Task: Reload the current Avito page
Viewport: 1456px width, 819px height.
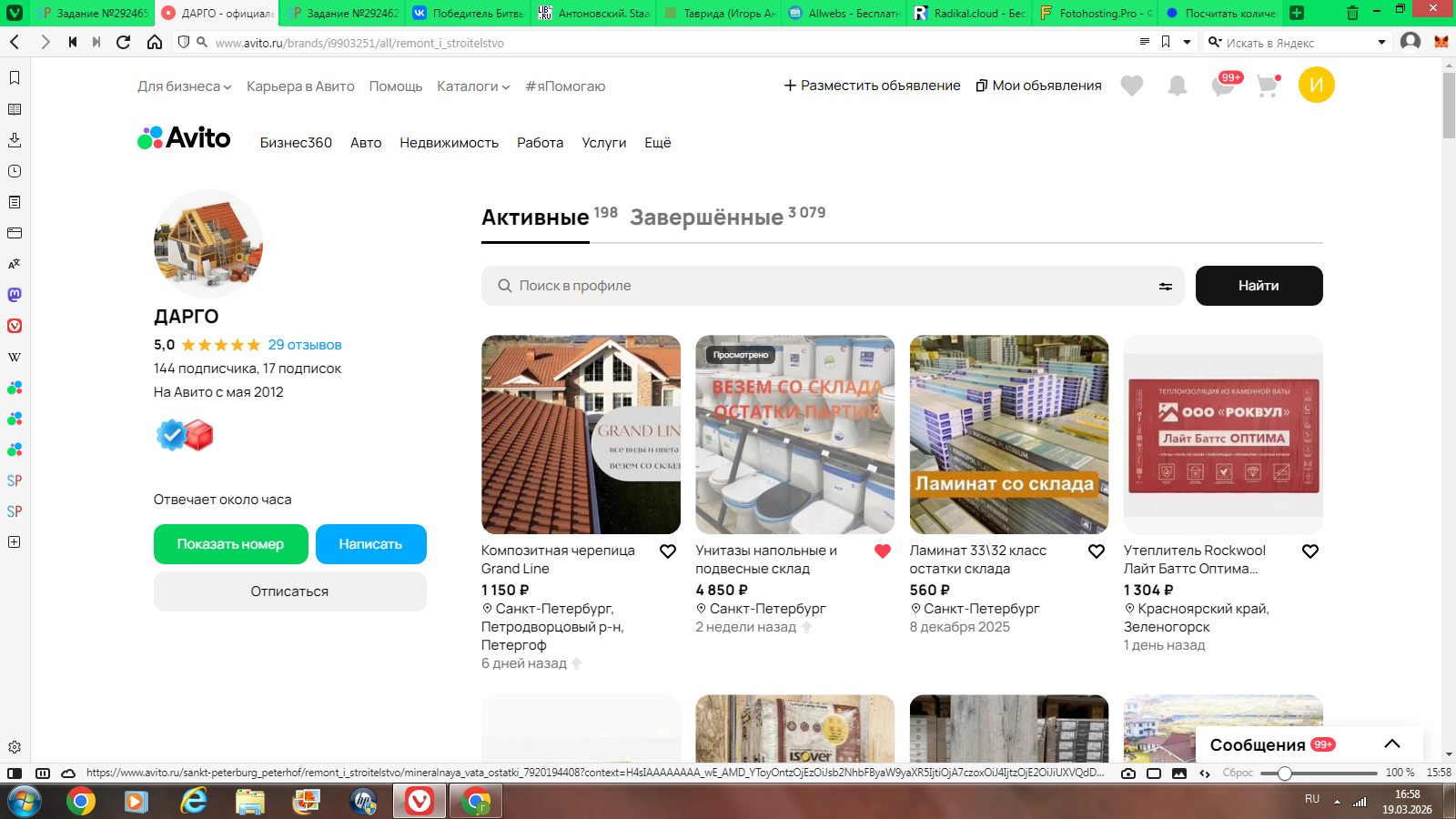Action: point(124,42)
